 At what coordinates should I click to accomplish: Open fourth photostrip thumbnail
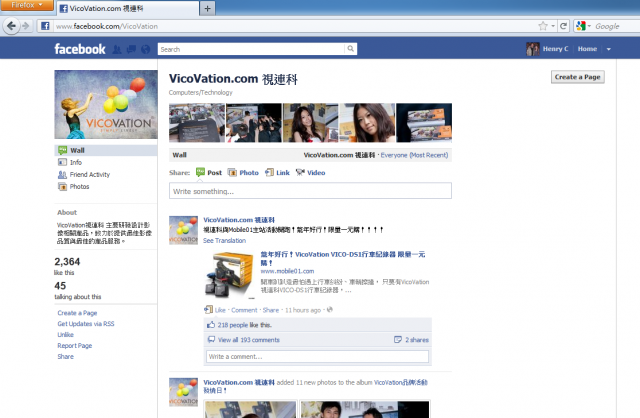(x=367, y=122)
